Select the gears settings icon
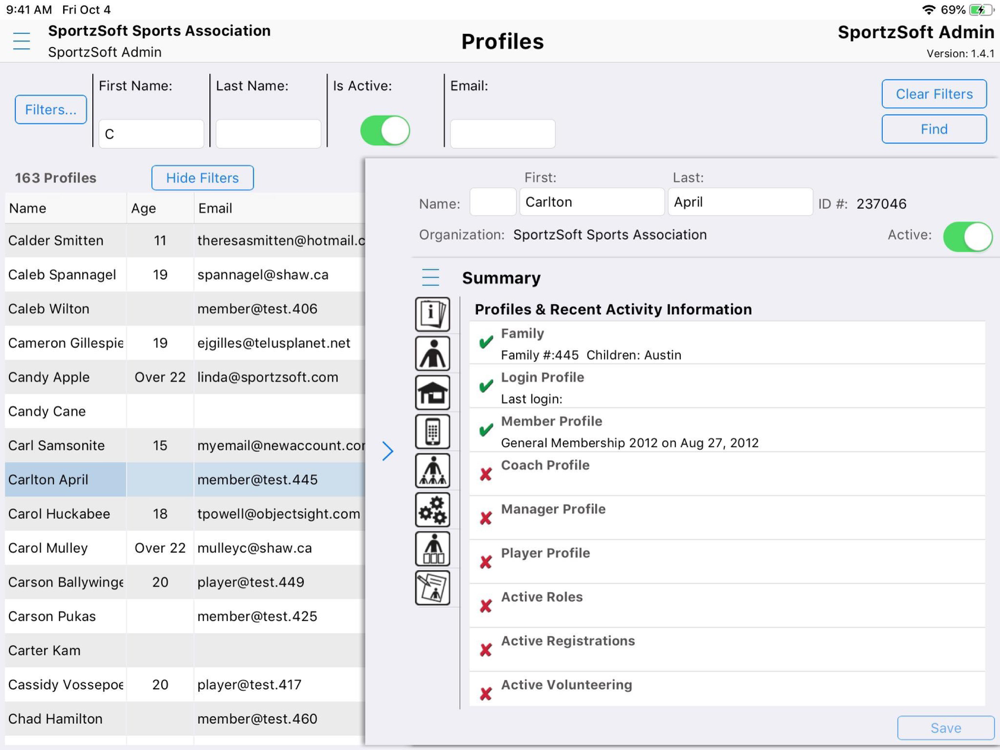Image resolution: width=1000 pixels, height=750 pixels. (432, 510)
